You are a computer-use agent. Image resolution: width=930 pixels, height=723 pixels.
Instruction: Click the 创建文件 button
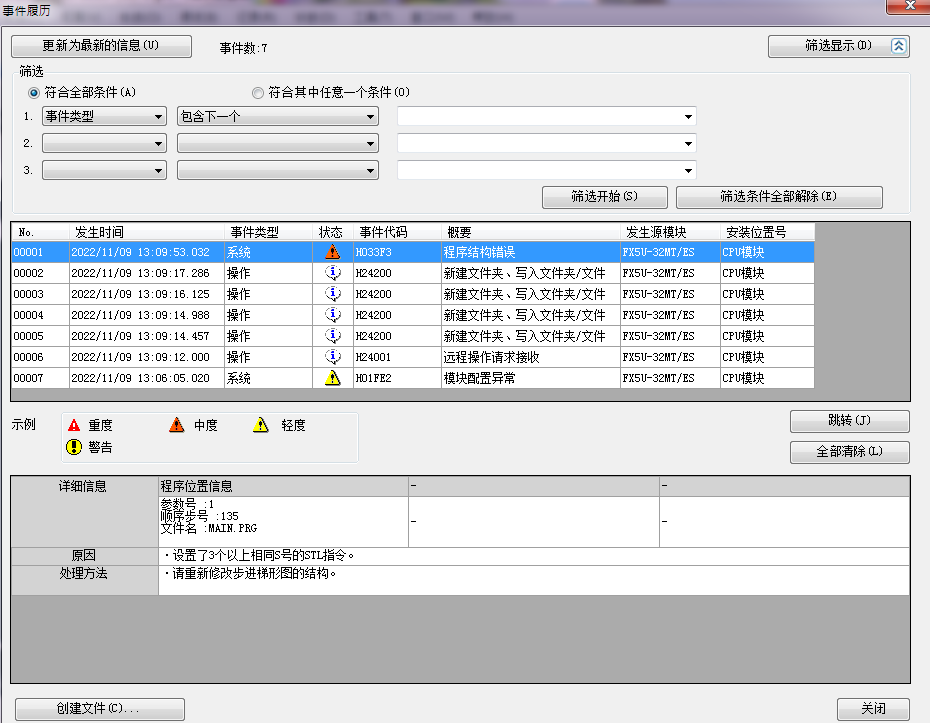99,709
